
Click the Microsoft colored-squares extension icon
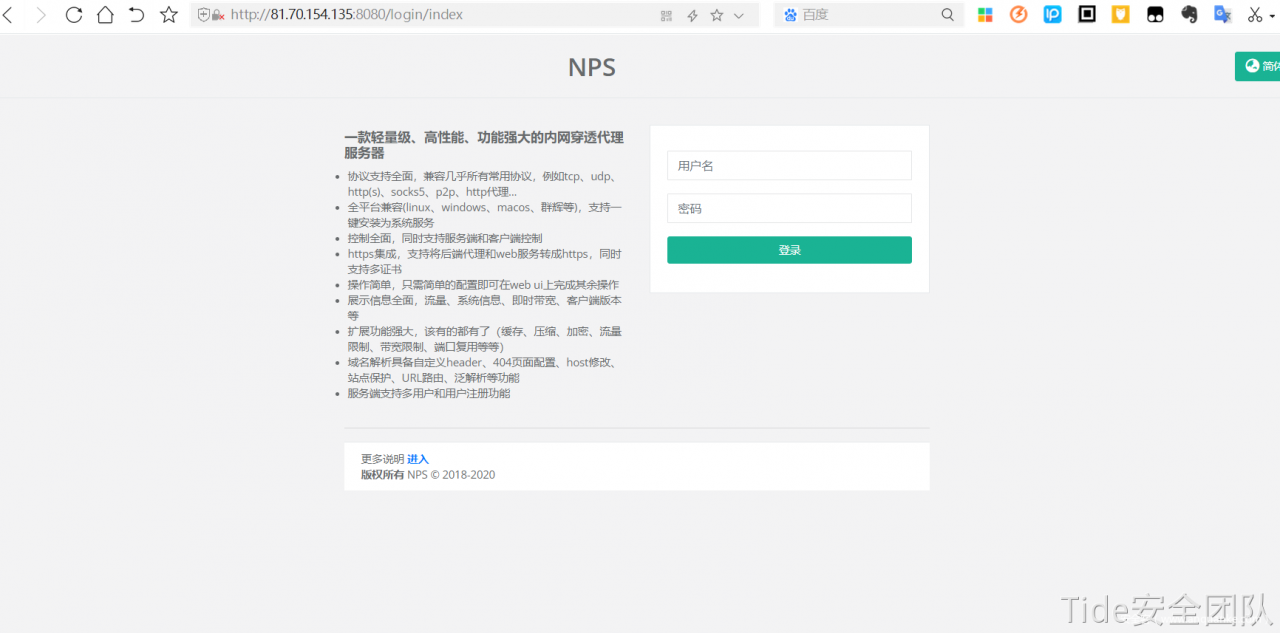985,14
